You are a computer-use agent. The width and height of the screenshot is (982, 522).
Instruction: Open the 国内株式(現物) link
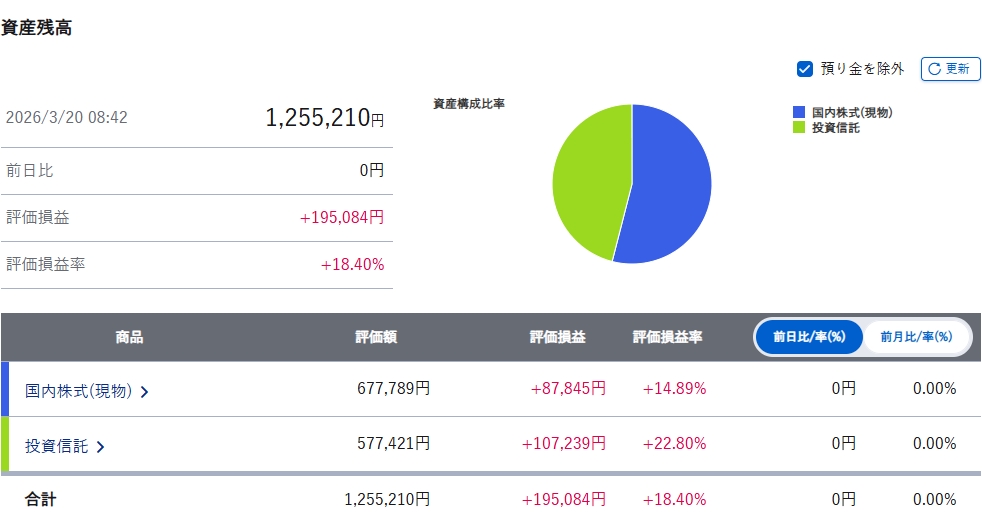[78, 391]
